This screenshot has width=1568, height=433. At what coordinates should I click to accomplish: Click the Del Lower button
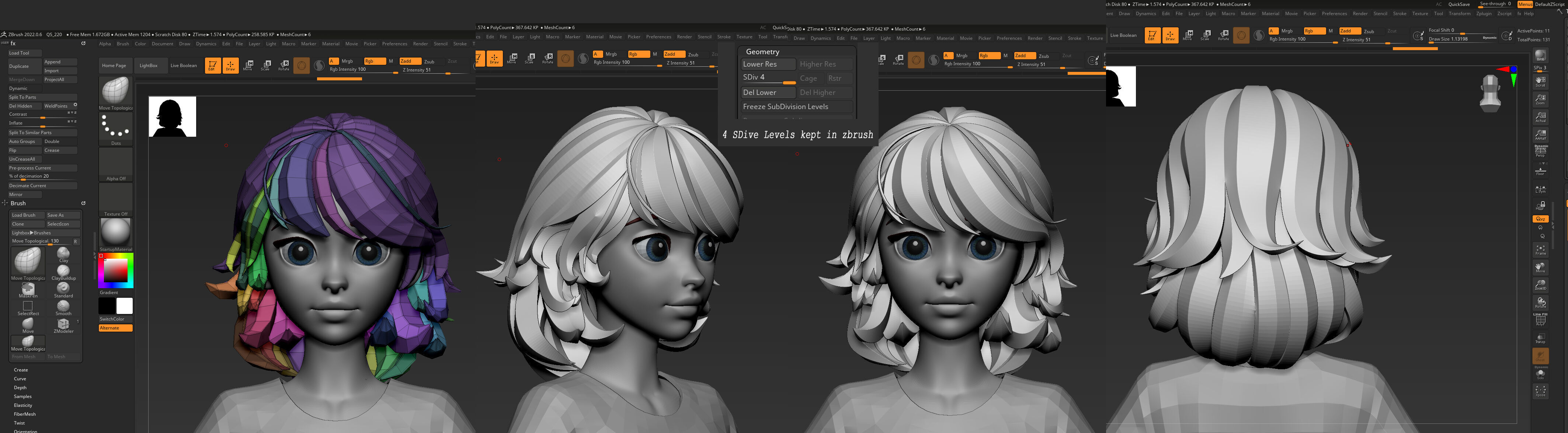768,92
